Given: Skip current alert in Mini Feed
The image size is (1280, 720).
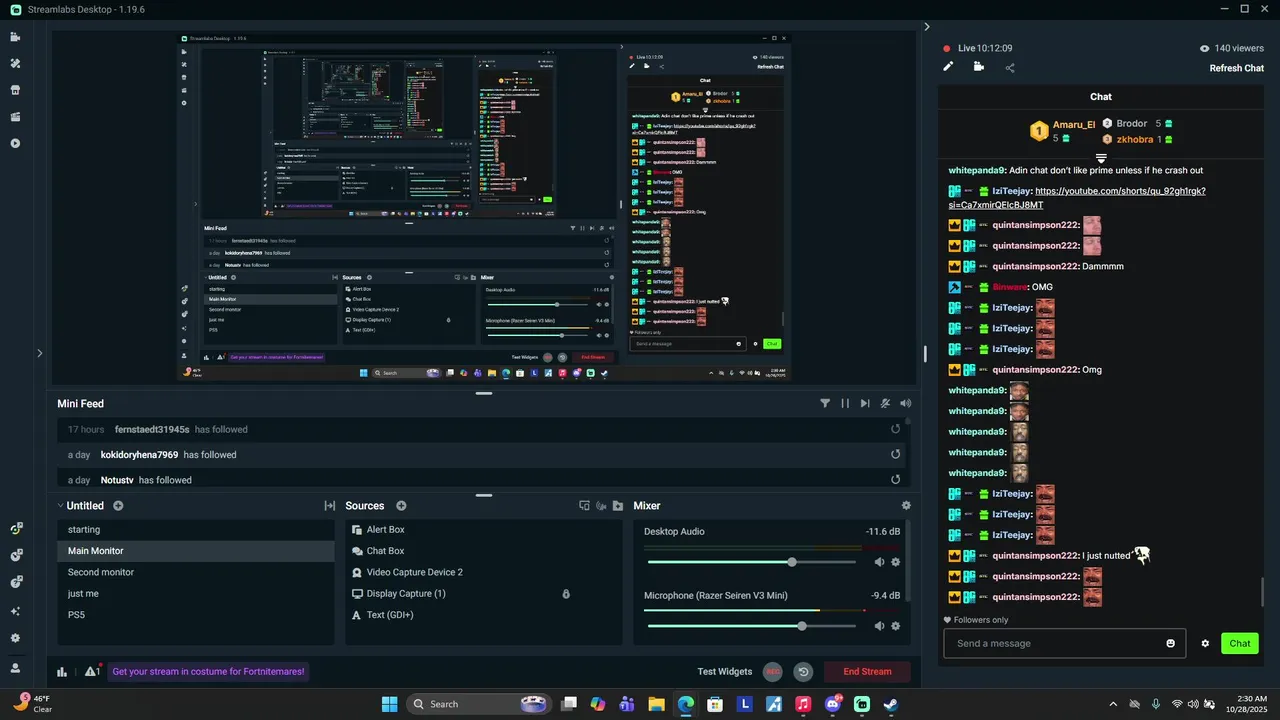Looking at the screenshot, I should [865, 403].
